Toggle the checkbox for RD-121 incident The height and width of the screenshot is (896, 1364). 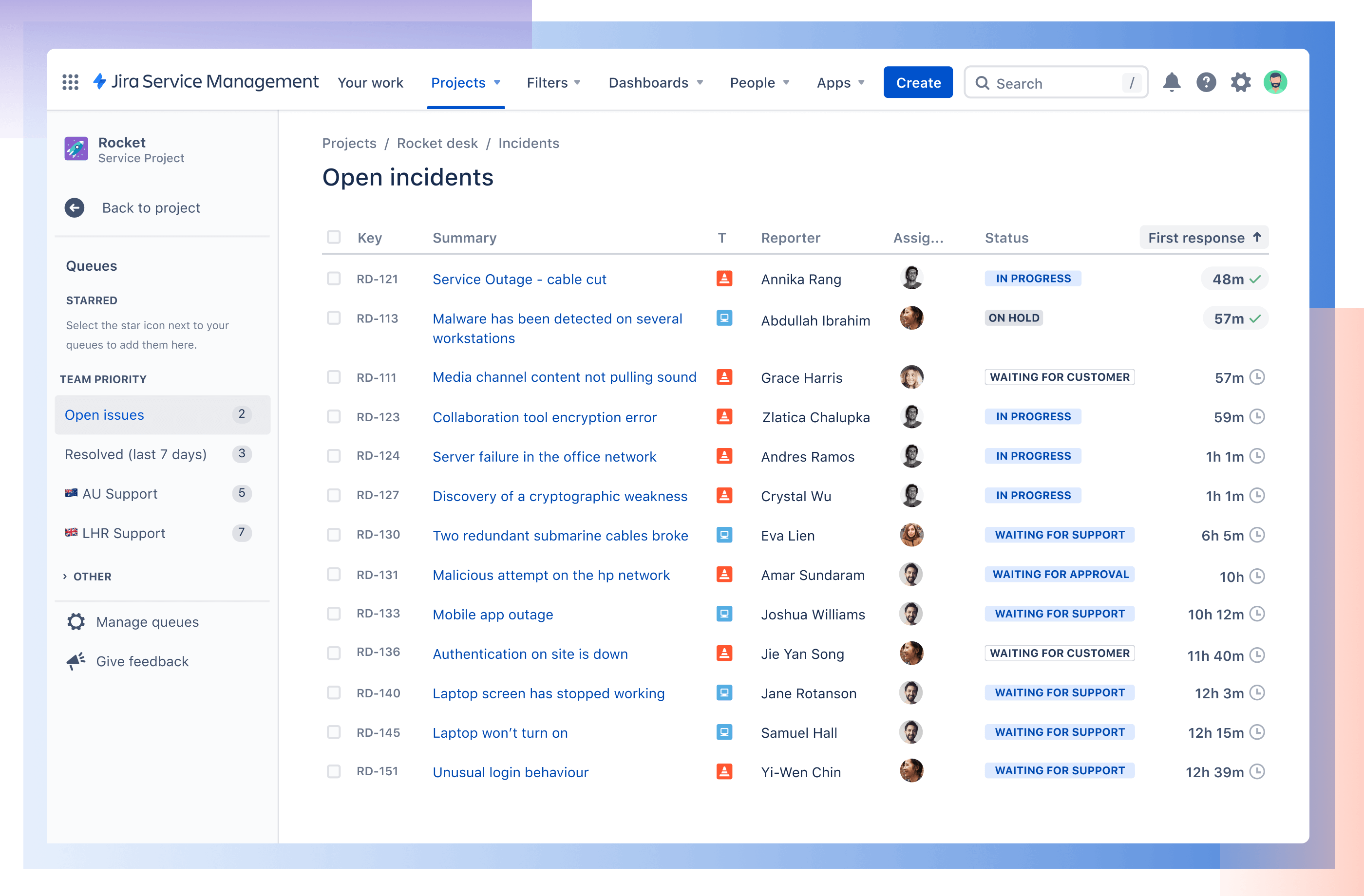coord(333,279)
